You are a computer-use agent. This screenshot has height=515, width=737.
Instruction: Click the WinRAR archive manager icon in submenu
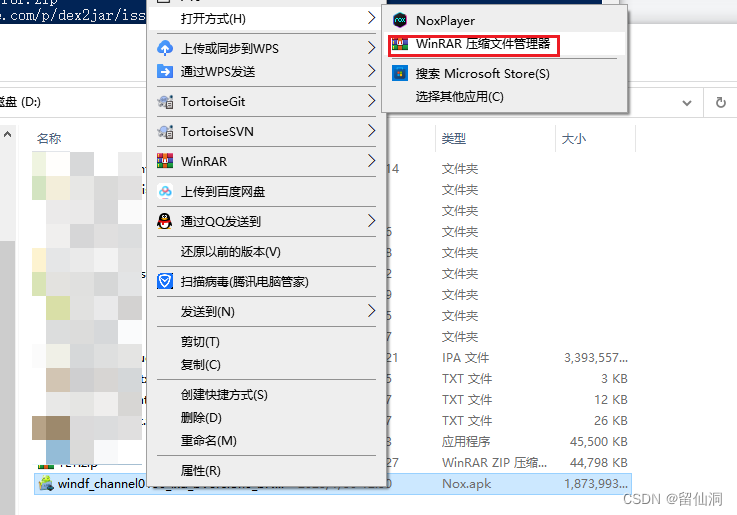click(x=400, y=44)
